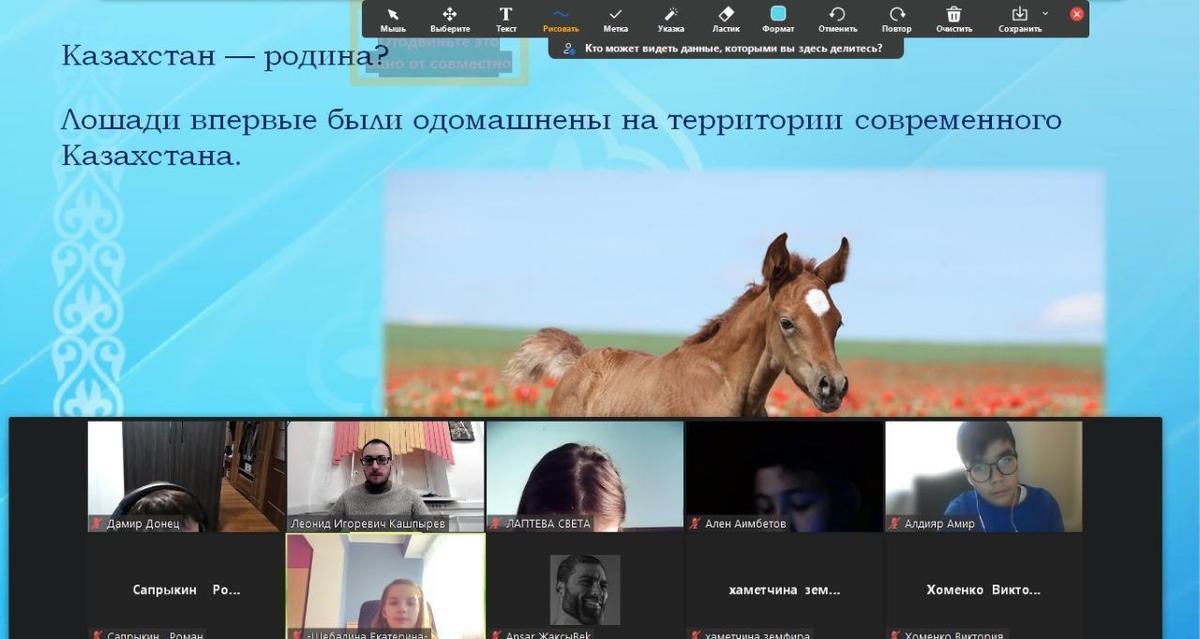The width and height of the screenshot is (1200, 639).
Task: Activate the Текст (Text) annotation tool
Action: [506, 17]
